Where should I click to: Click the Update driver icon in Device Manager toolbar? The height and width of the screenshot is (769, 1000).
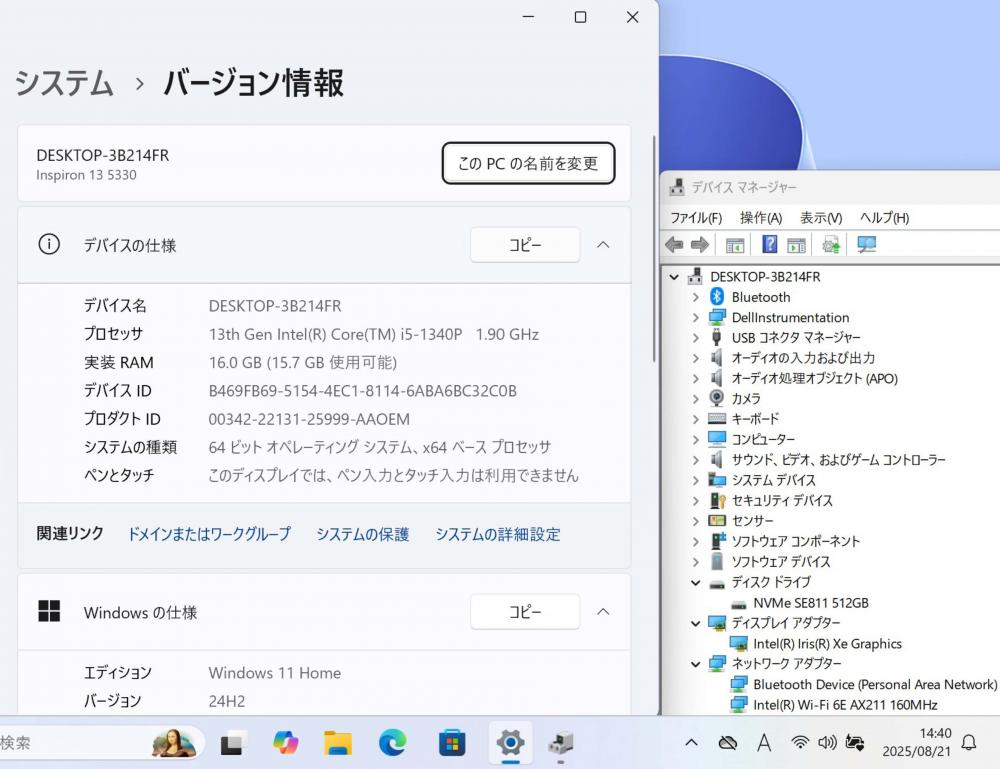click(x=831, y=244)
